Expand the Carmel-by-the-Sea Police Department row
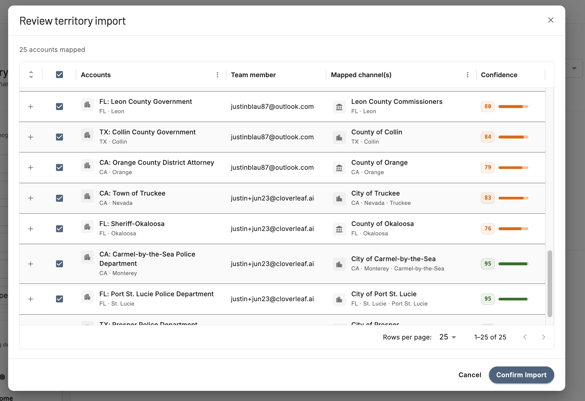 click(31, 264)
